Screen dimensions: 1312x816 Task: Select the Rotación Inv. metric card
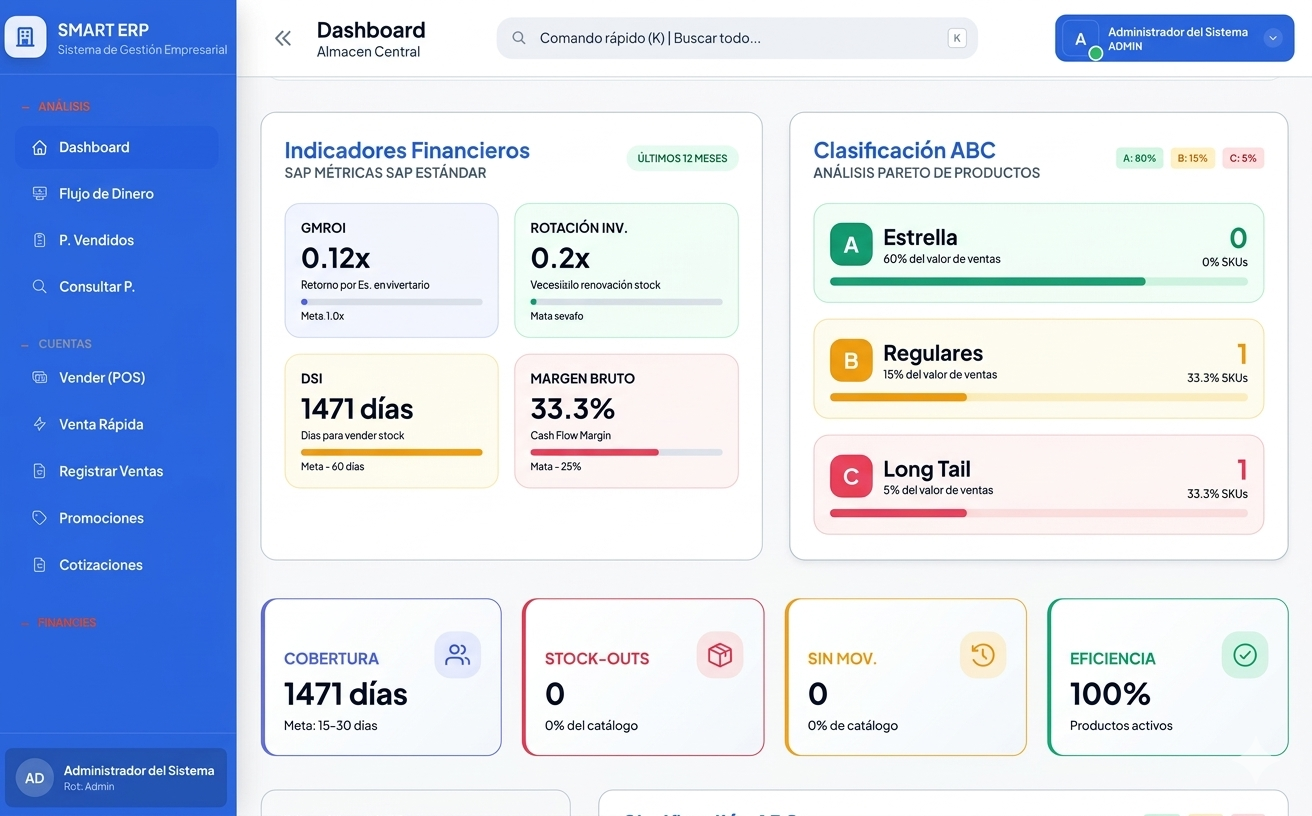click(x=626, y=270)
